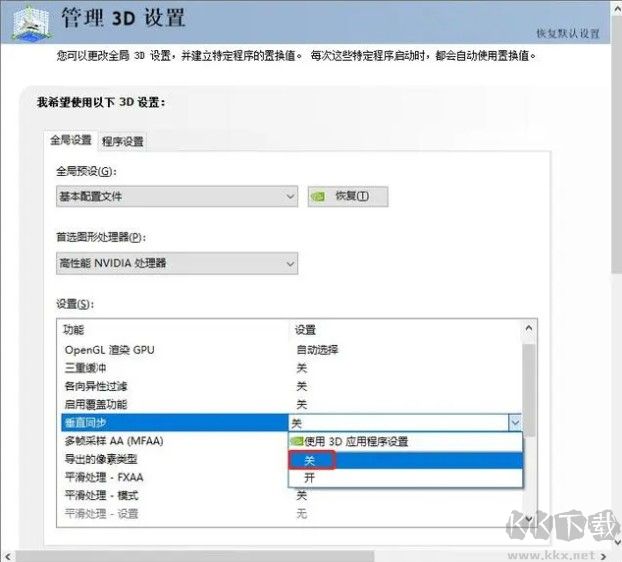622x562 pixels.
Task: Choose 关 in the 垂直同步 dropdown list
Action: 405,460
